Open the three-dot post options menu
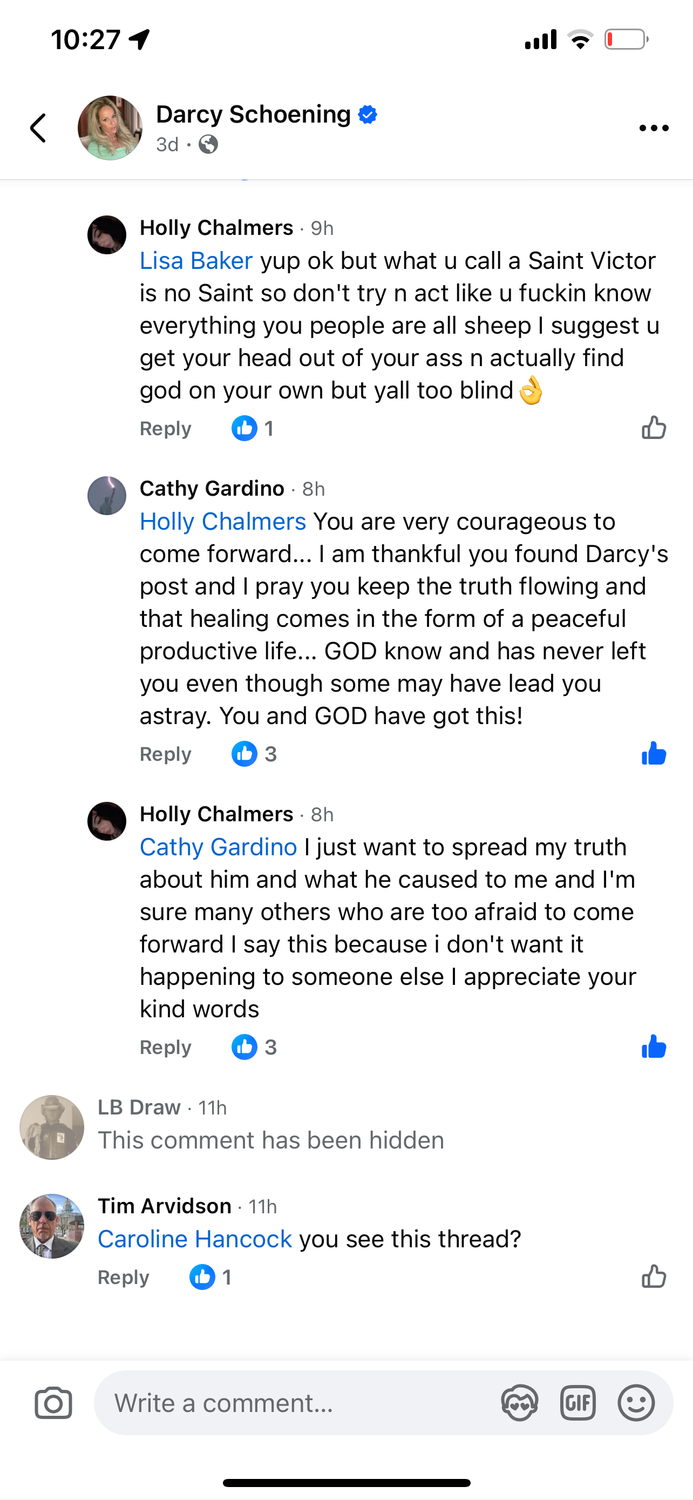This screenshot has width=693, height=1500. coord(653,128)
